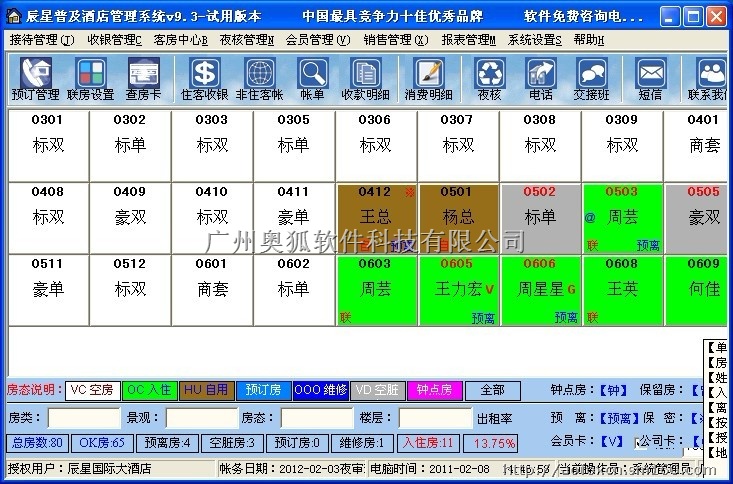Open 住客收银 guest cashier icon
Viewport: 733px width, 484px height.
point(205,79)
